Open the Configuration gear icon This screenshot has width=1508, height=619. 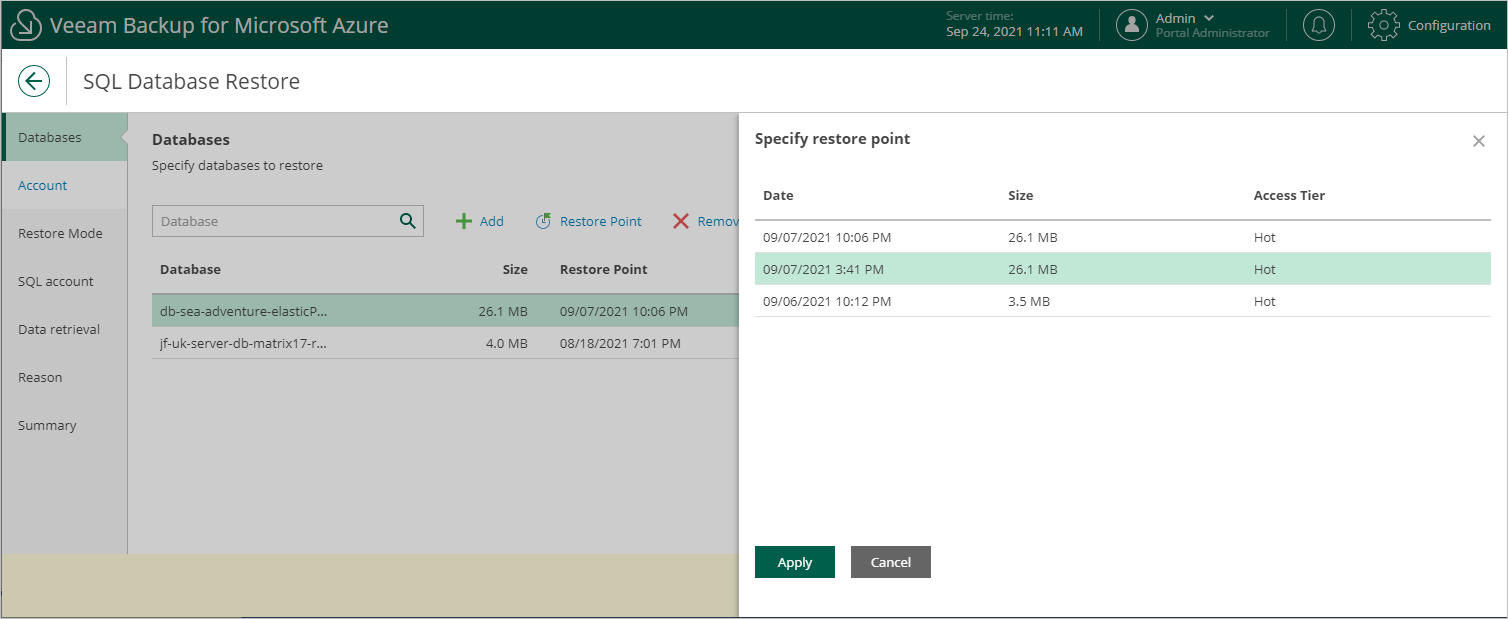point(1383,25)
